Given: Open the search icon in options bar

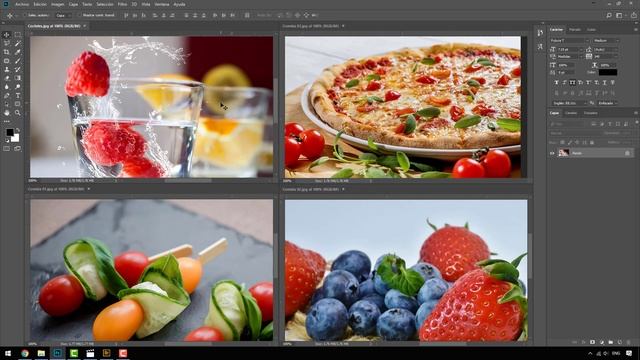Looking at the screenshot, I should (x=609, y=15).
